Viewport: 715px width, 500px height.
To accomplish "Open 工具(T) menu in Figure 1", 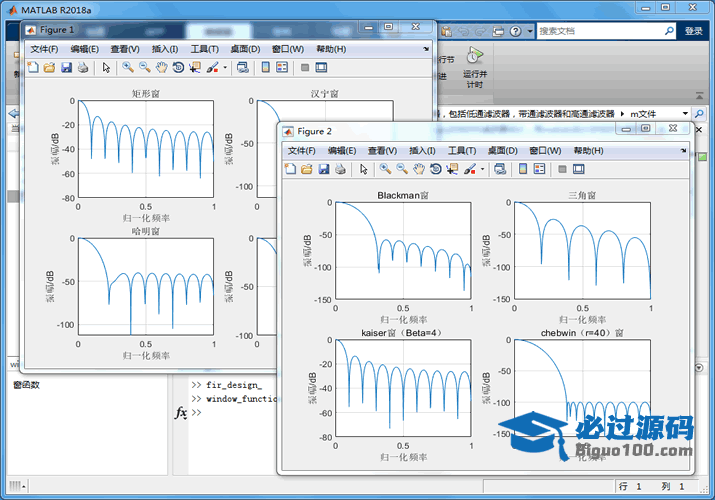I will pyautogui.click(x=204, y=49).
